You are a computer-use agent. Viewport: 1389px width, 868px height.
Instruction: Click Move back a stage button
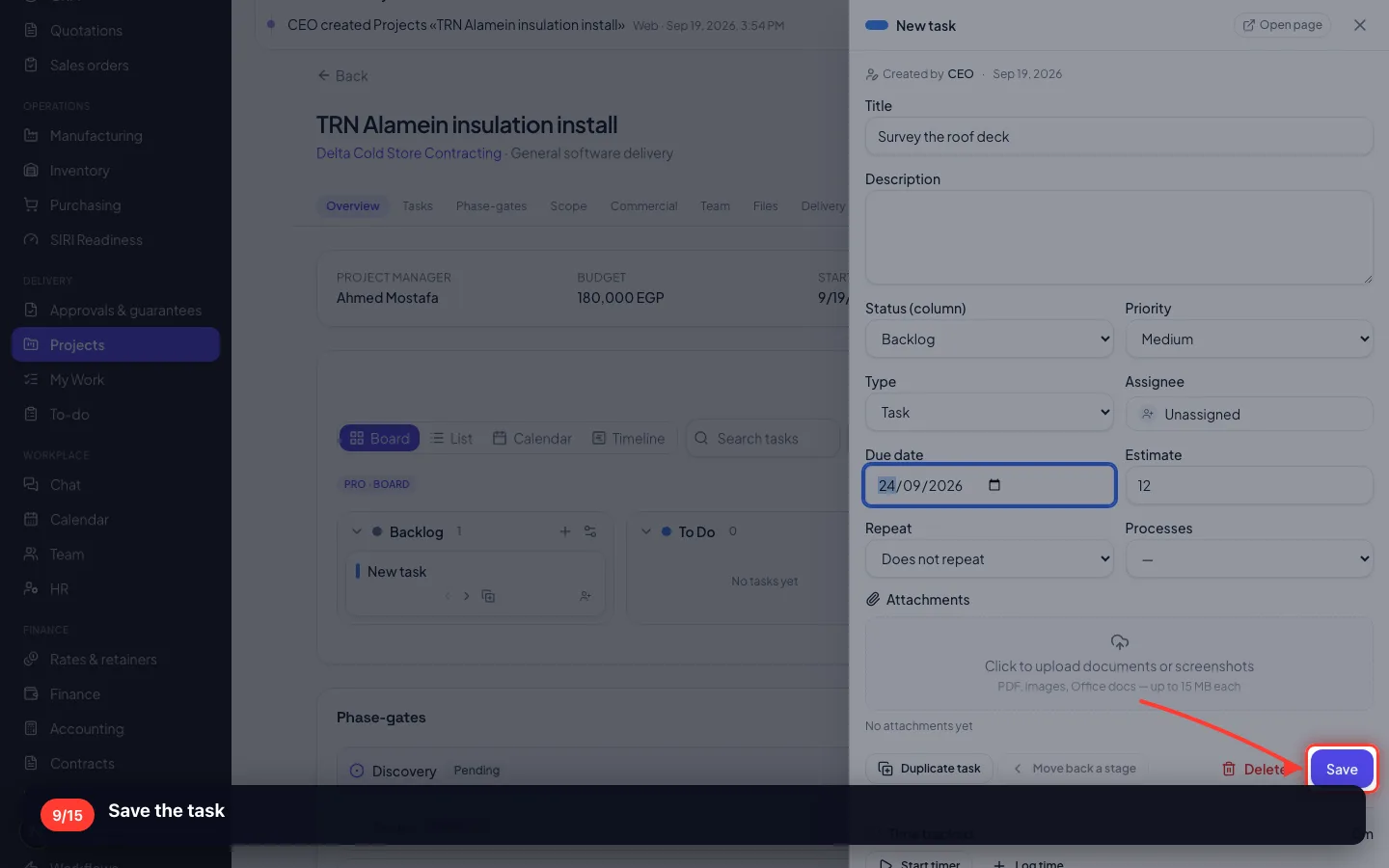point(1075,769)
